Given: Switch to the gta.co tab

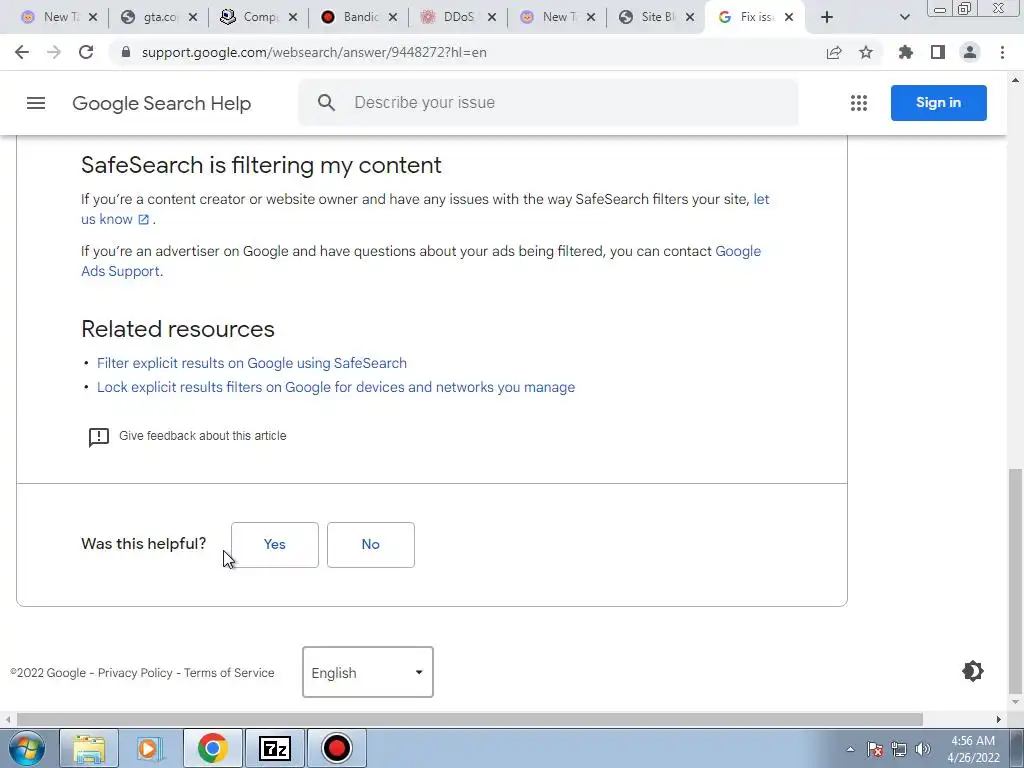Looking at the screenshot, I should pyautogui.click(x=159, y=18).
